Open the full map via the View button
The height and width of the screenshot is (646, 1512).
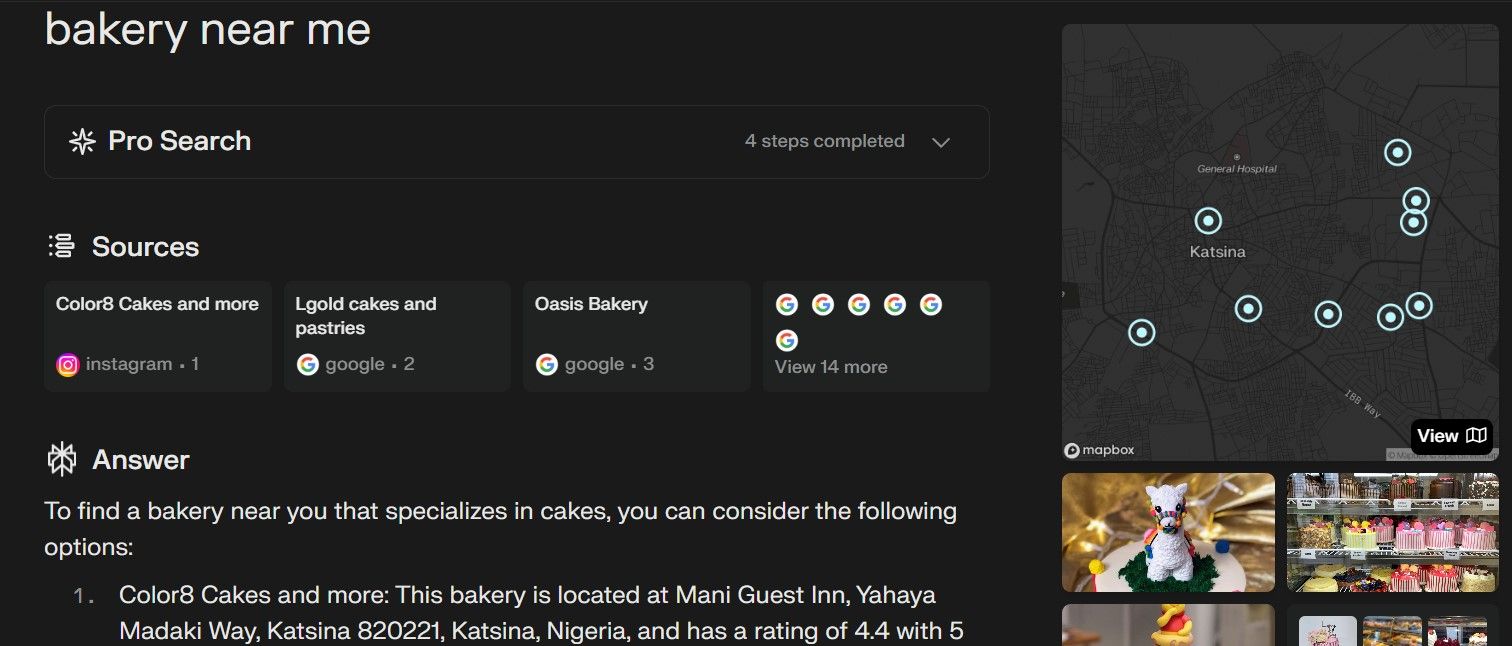[x=1451, y=436]
